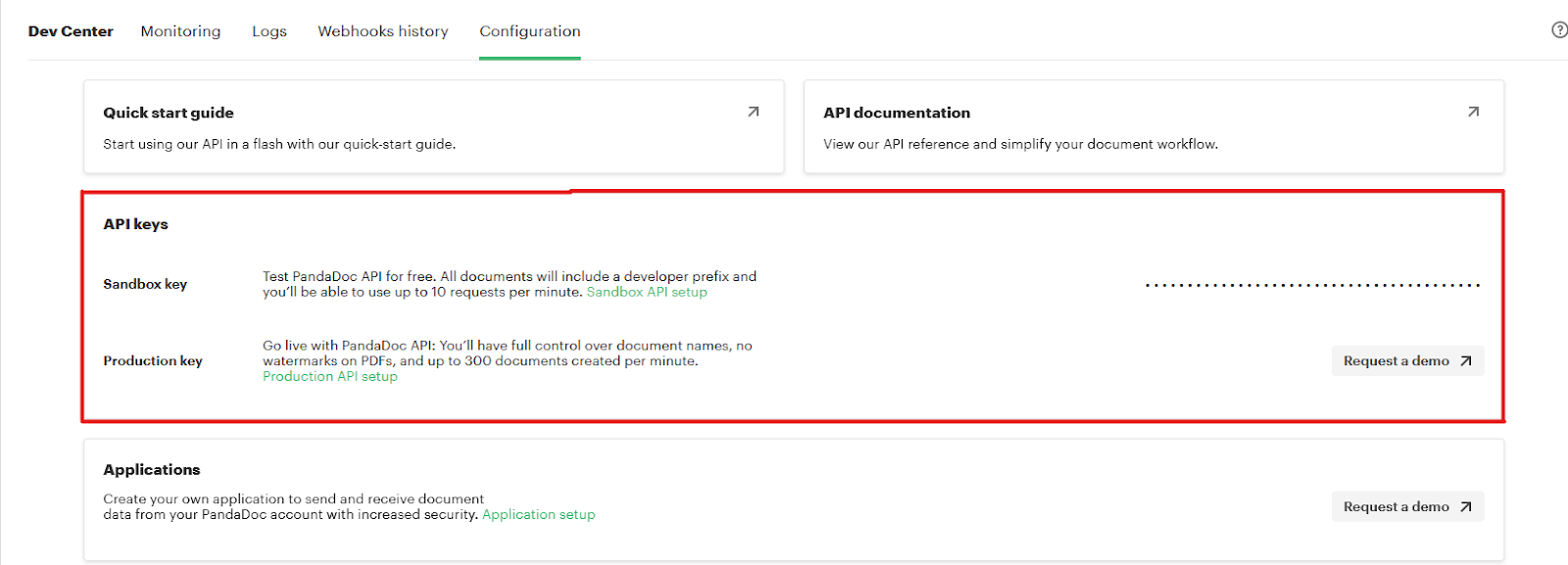Image resolution: width=1568 pixels, height=565 pixels.
Task: Switch to the Monitoring tab
Action: pos(180,31)
